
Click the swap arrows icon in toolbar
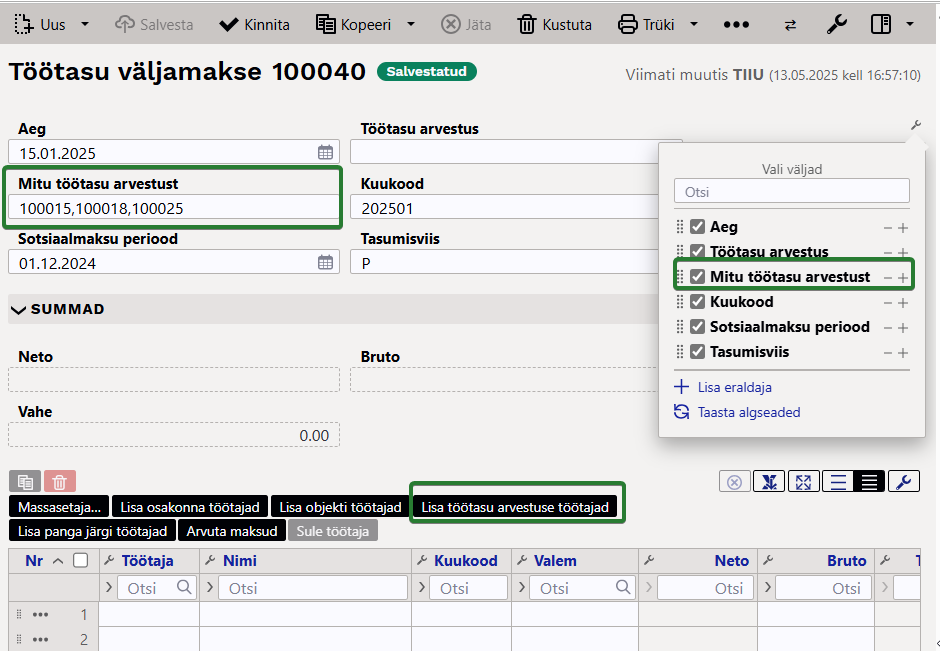(790, 25)
